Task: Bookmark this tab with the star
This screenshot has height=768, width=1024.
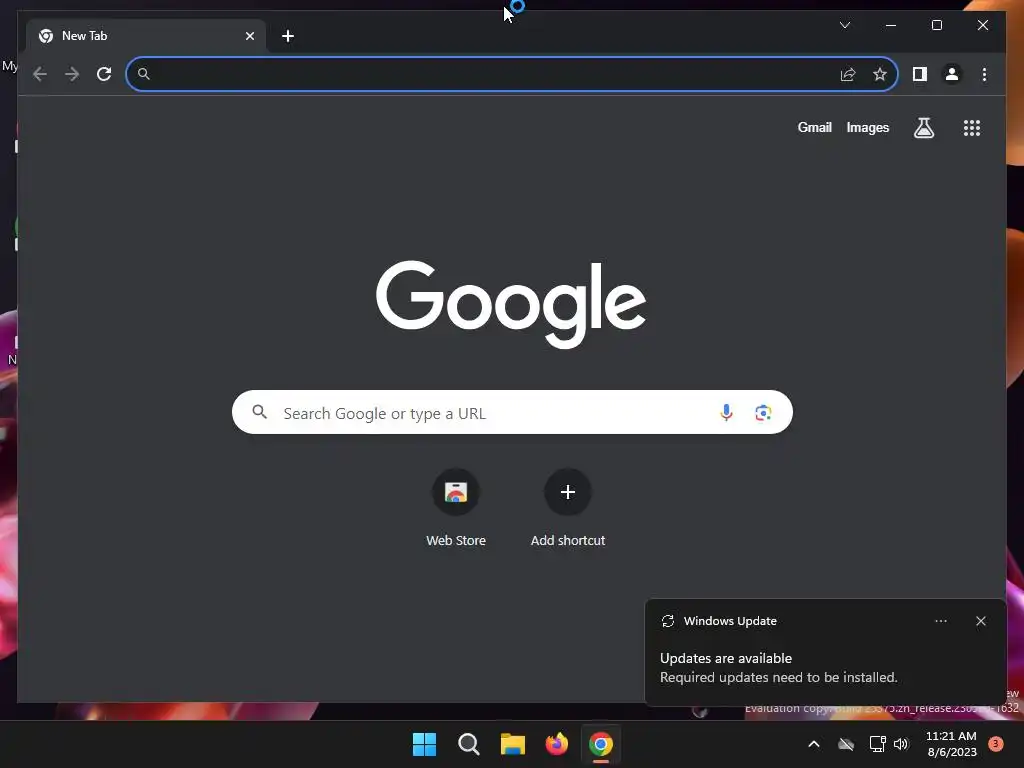Action: click(x=880, y=74)
